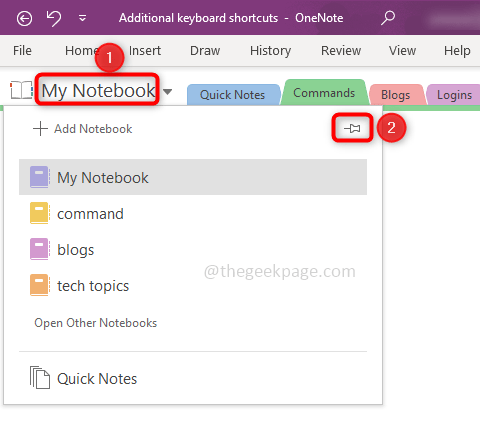This screenshot has width=480, height=446.
Task: Open the Insert ribbon tab
Action: [x=145, y=51]
